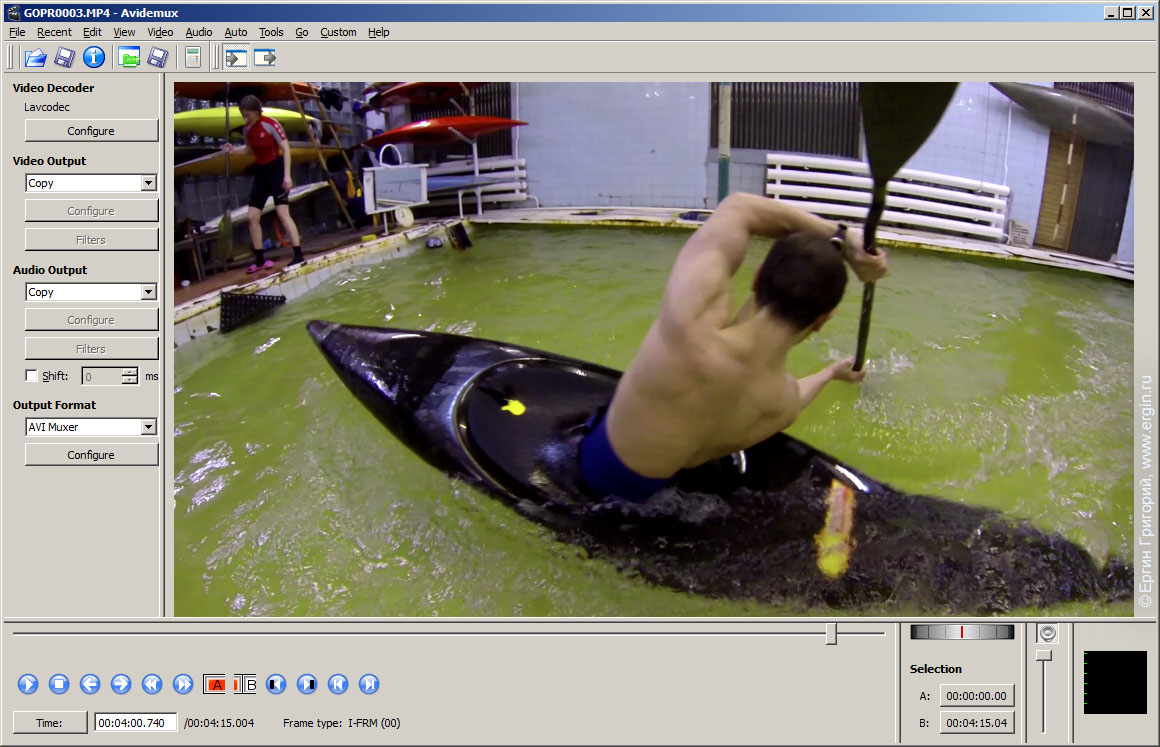Viewport: 1160px width, 747px height.
Task: Stop video playback
Action: (x=59, y=684)
